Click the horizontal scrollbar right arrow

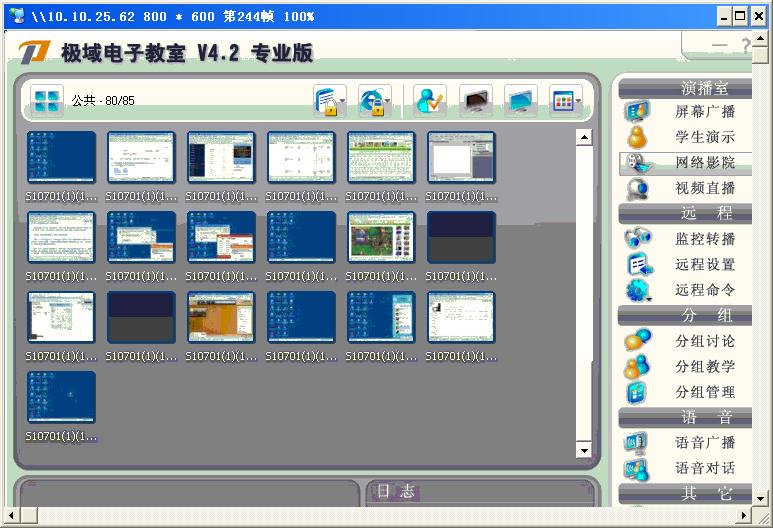coord(744,516)
